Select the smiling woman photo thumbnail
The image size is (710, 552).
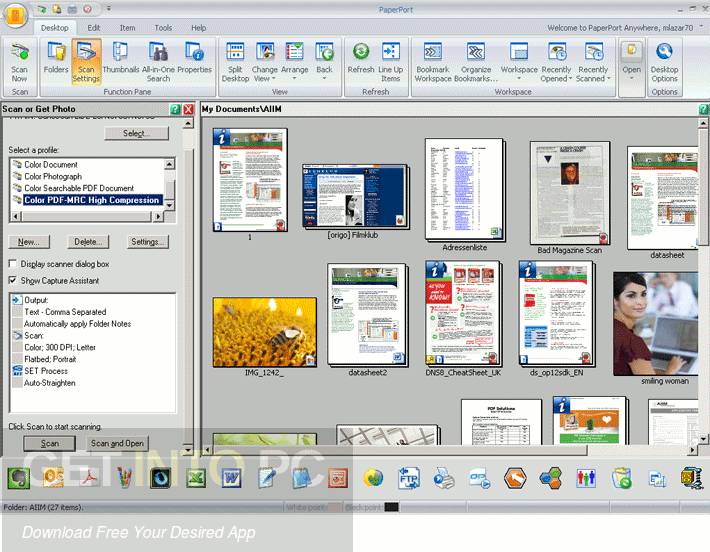pos(655,324)
